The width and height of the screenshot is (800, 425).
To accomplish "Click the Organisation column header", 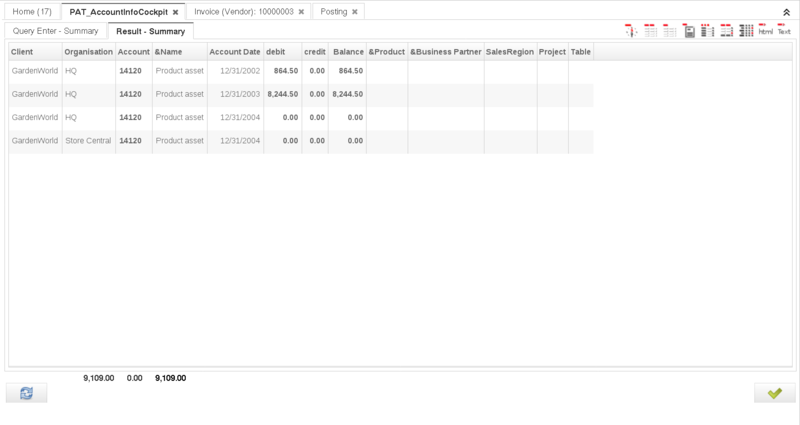I will [88, 51].
